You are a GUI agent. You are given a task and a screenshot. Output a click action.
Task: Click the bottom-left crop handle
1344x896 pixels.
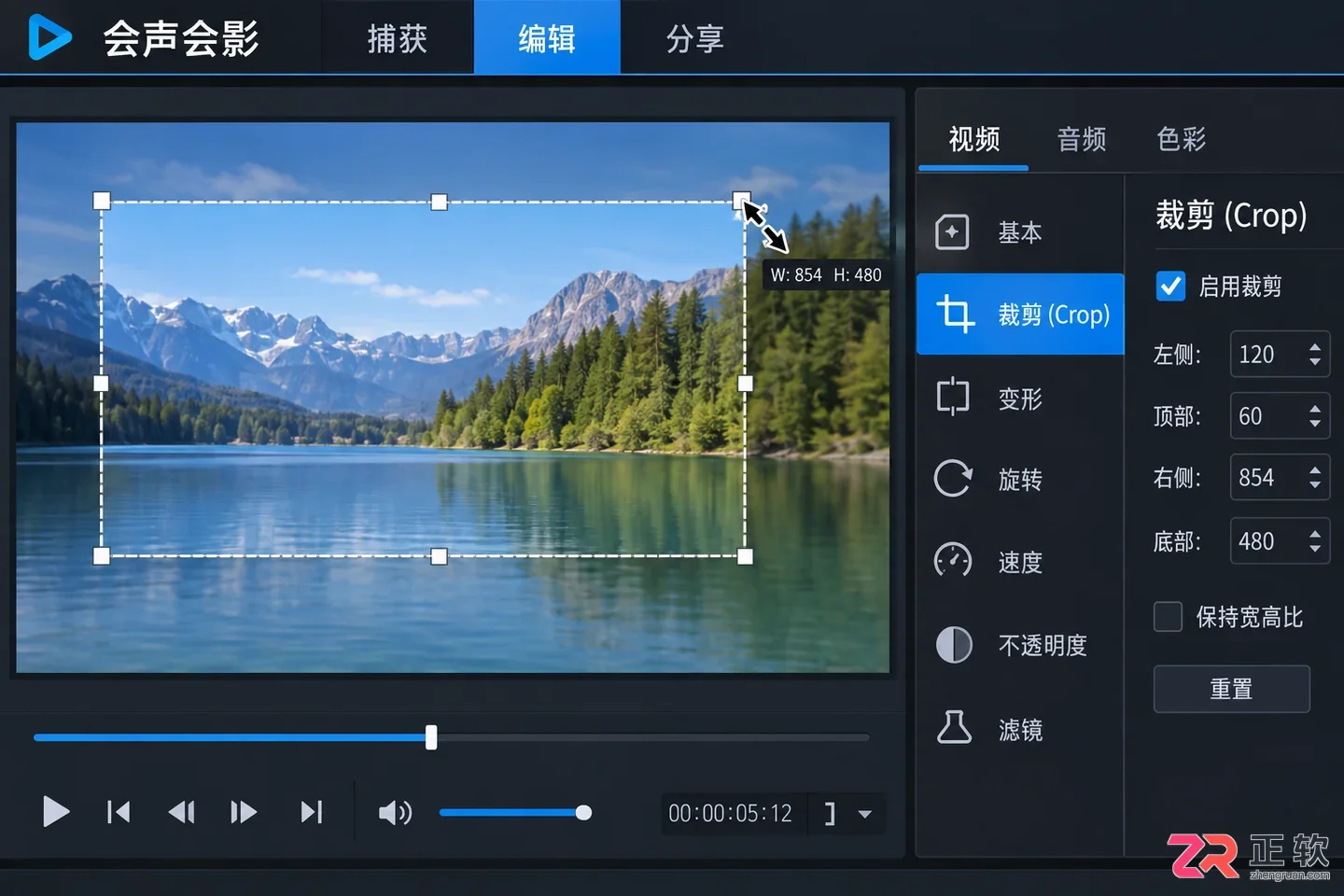102,556
